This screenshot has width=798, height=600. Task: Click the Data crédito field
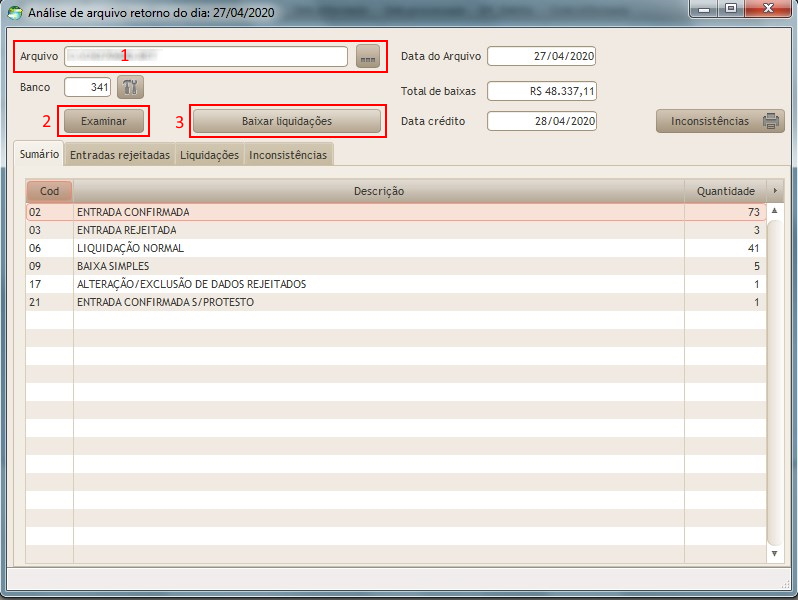(542, 121)
